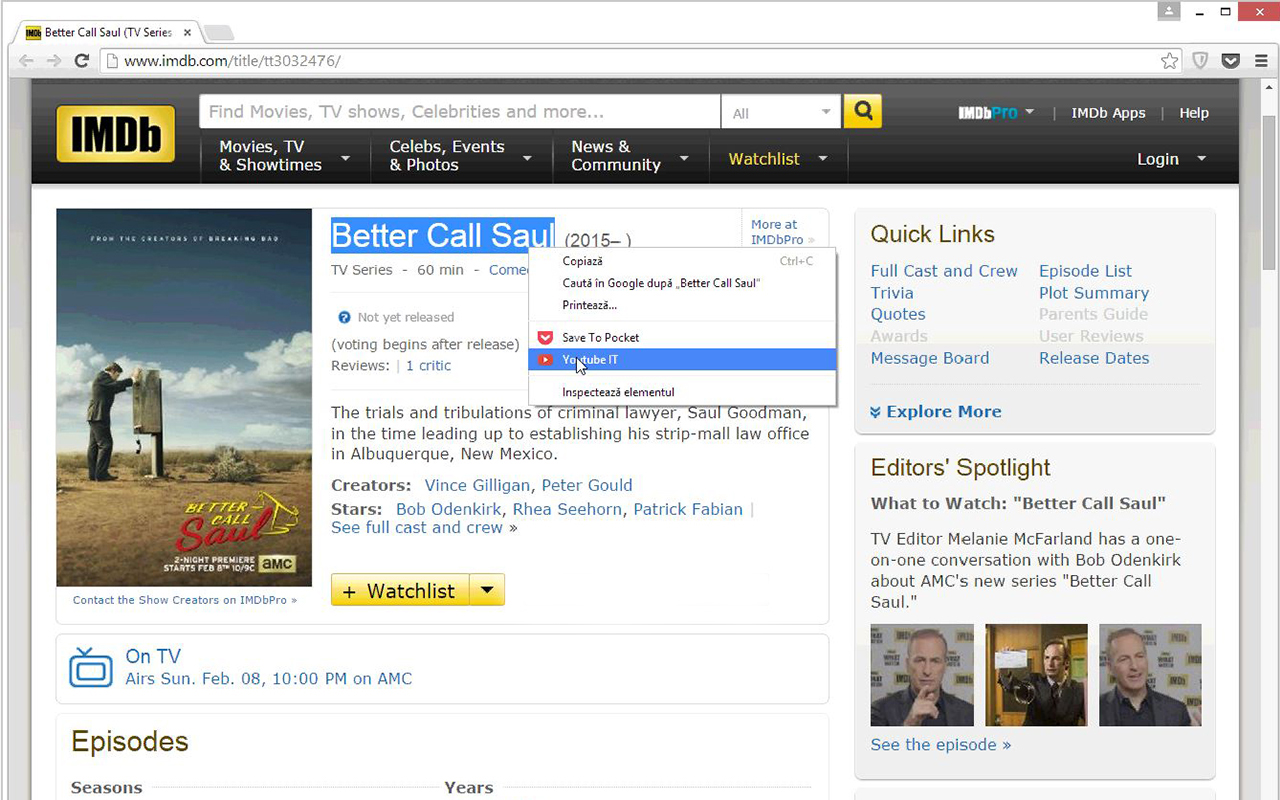The image size is (1280, 800).
Task: Open the Trivia quick link
Action: (892, 293)
